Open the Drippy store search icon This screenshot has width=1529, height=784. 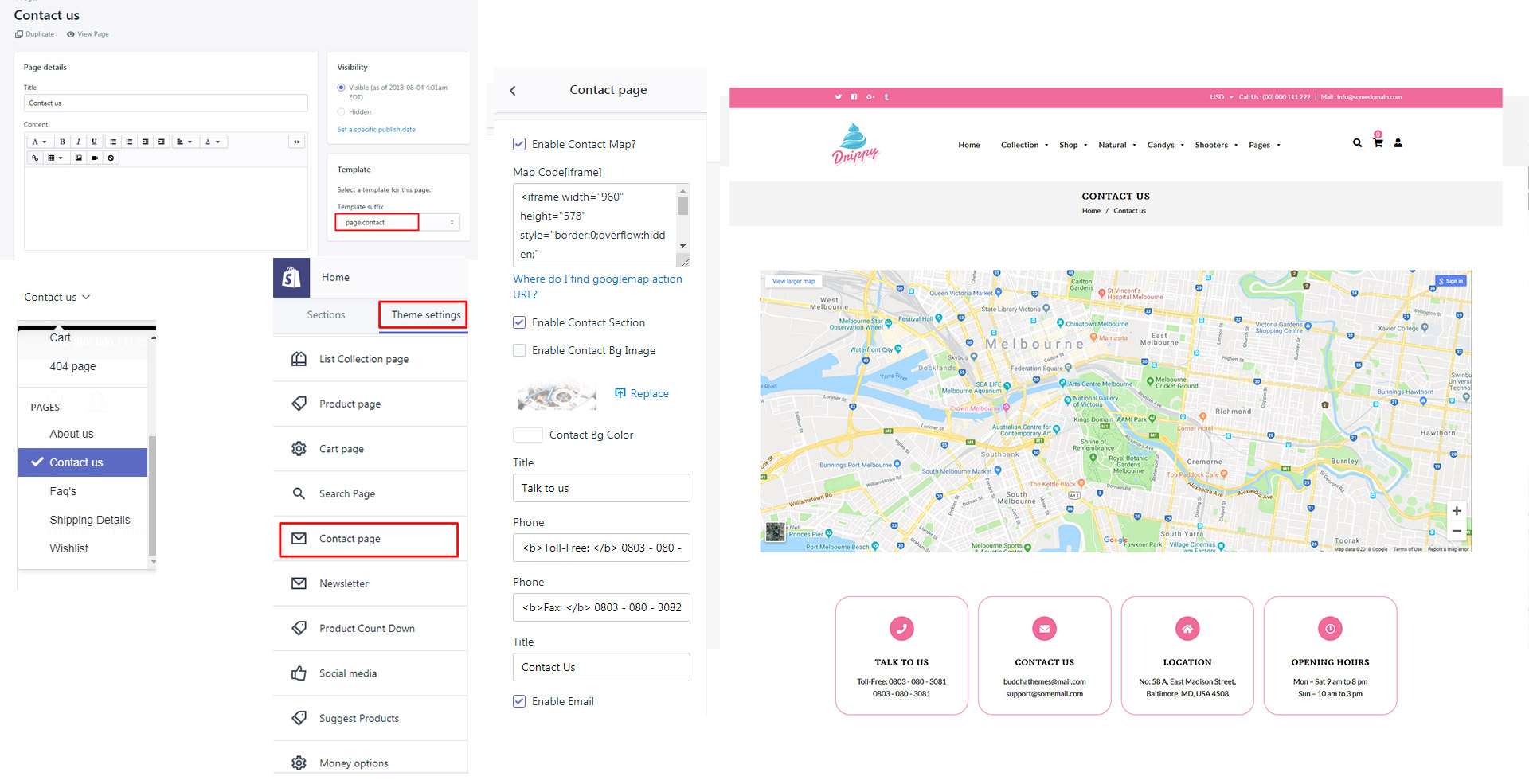click(1357, 143)
